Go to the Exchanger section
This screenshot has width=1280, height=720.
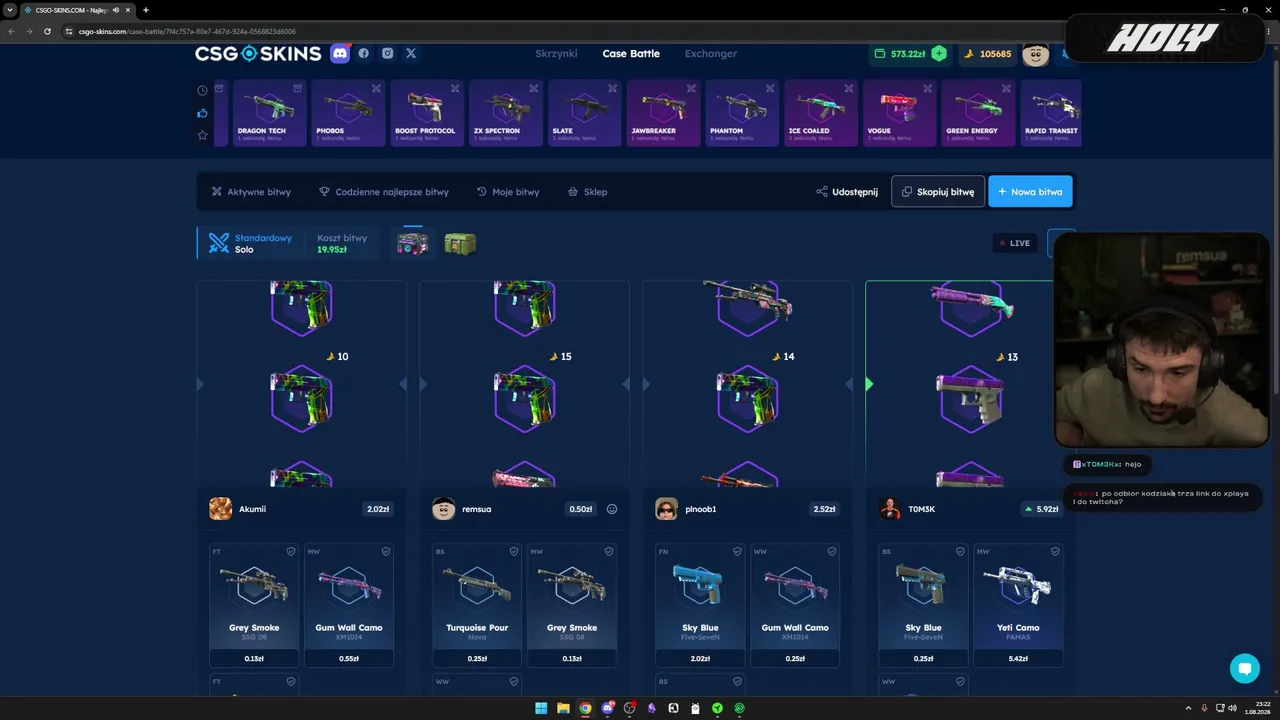point(711,54)
